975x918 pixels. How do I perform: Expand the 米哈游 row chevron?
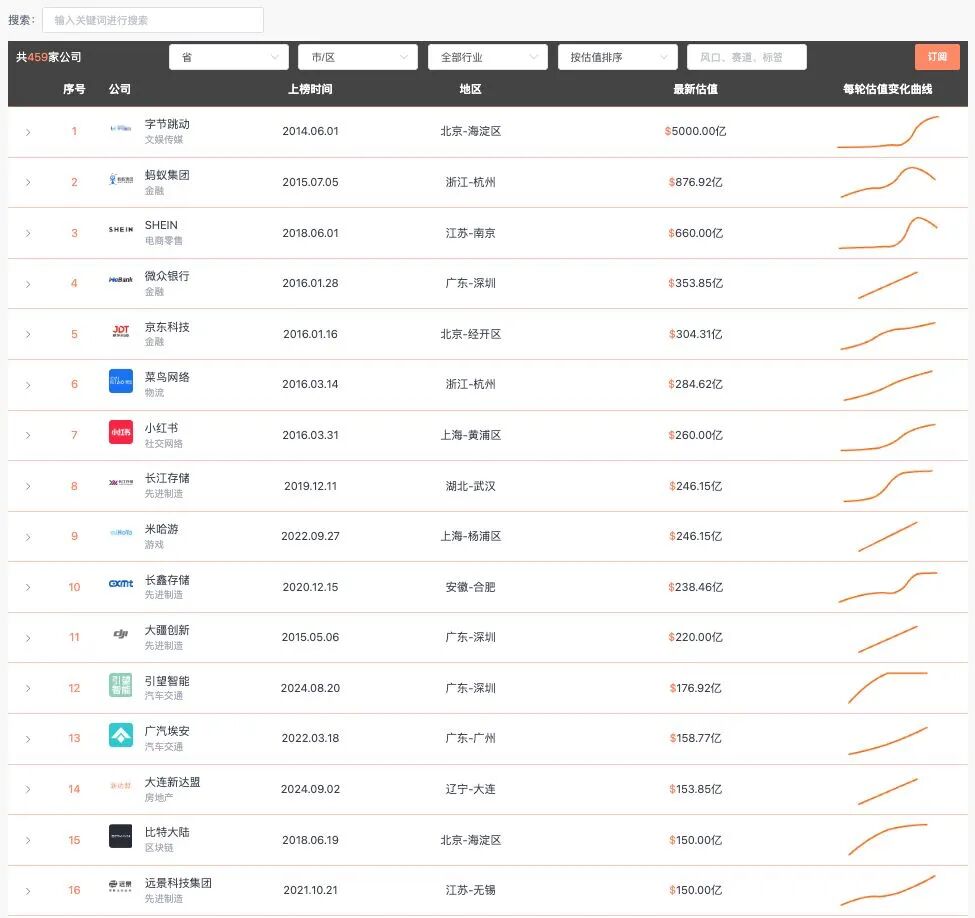[x=28, y=537]
